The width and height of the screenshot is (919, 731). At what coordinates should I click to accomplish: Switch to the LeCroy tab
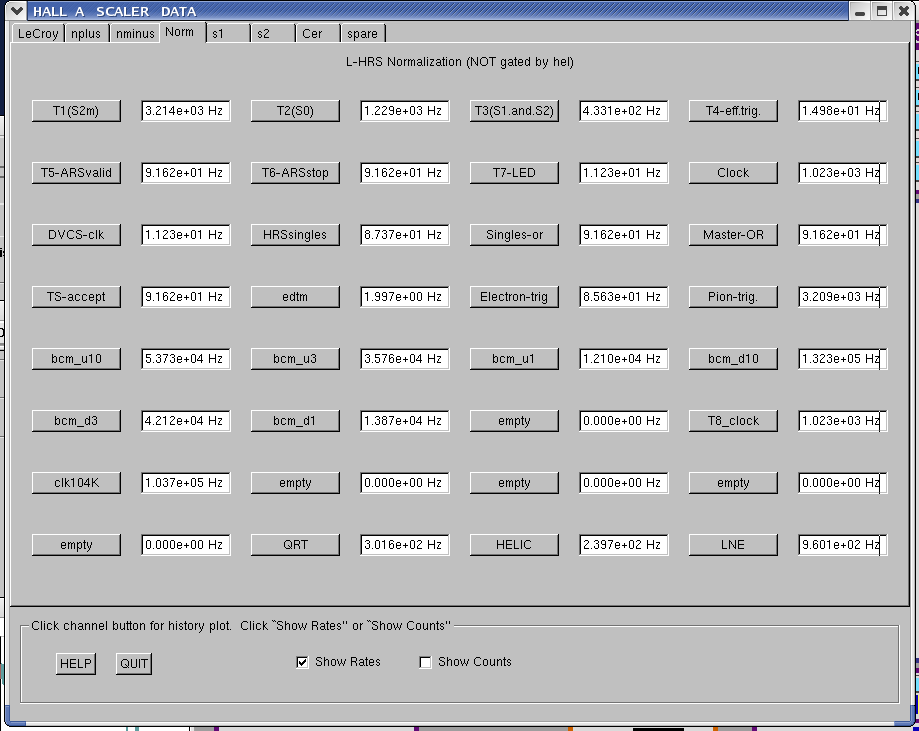pyautogui.click(x=38, y=33)
